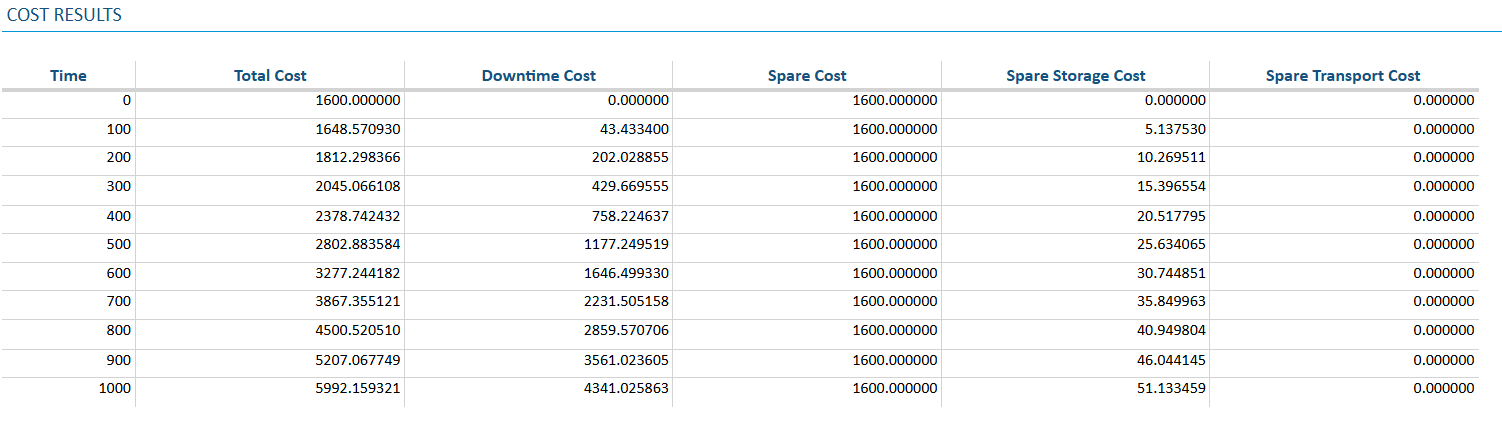
Task: Click the Spare Transport Cost column header
Action: [1343, 75]
